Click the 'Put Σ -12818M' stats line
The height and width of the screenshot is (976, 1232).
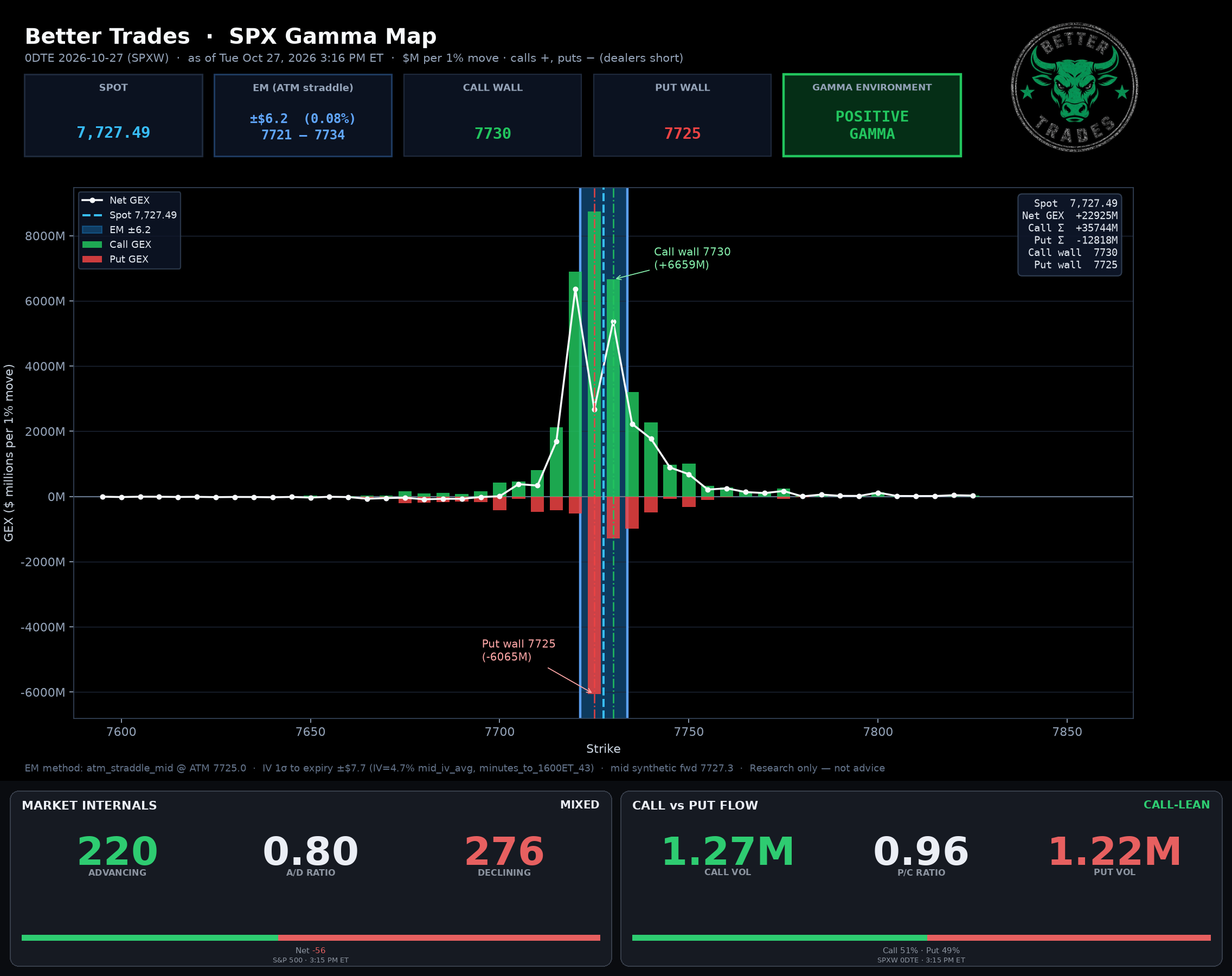point(1075,240)
